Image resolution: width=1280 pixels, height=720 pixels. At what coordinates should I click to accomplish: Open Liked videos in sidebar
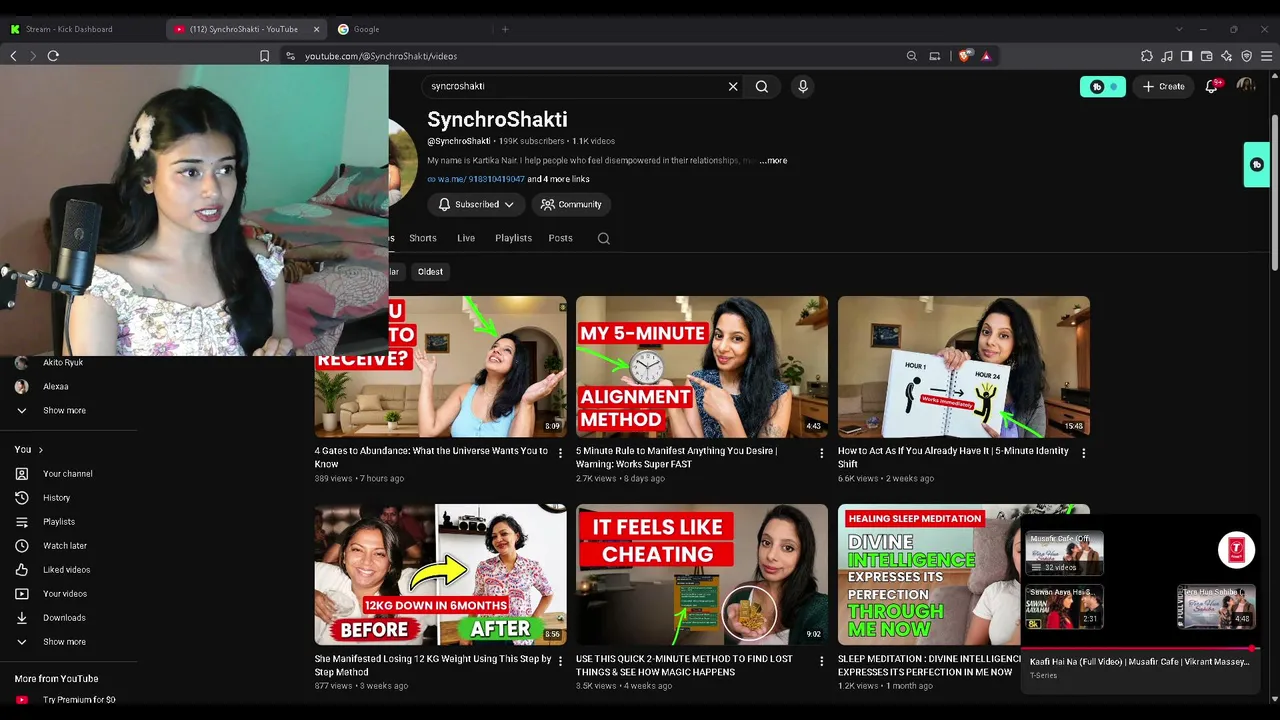point(66,570)
